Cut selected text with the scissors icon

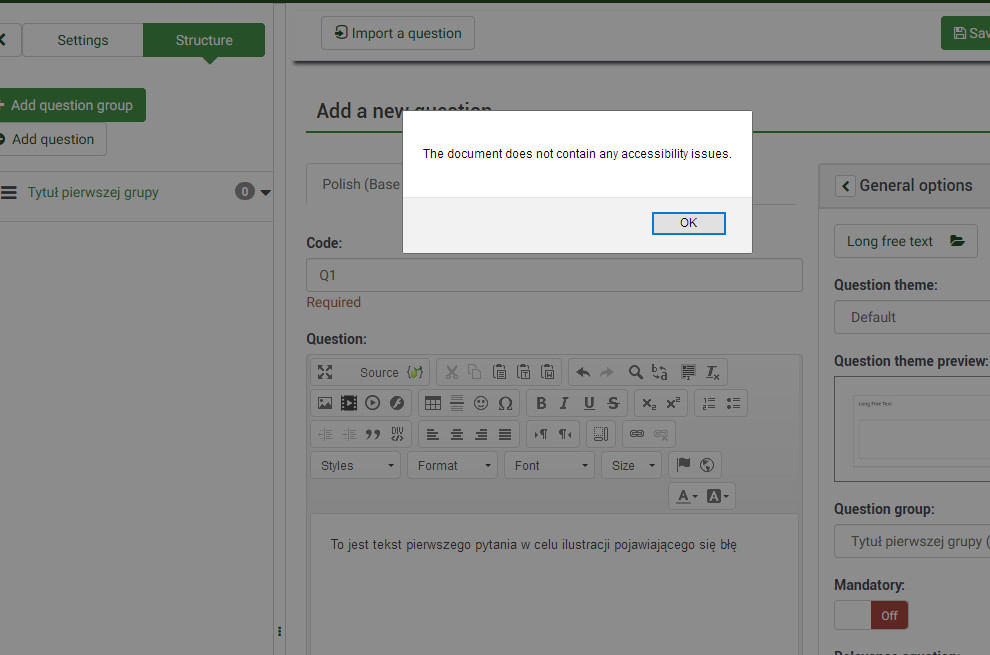click(451, 372)
